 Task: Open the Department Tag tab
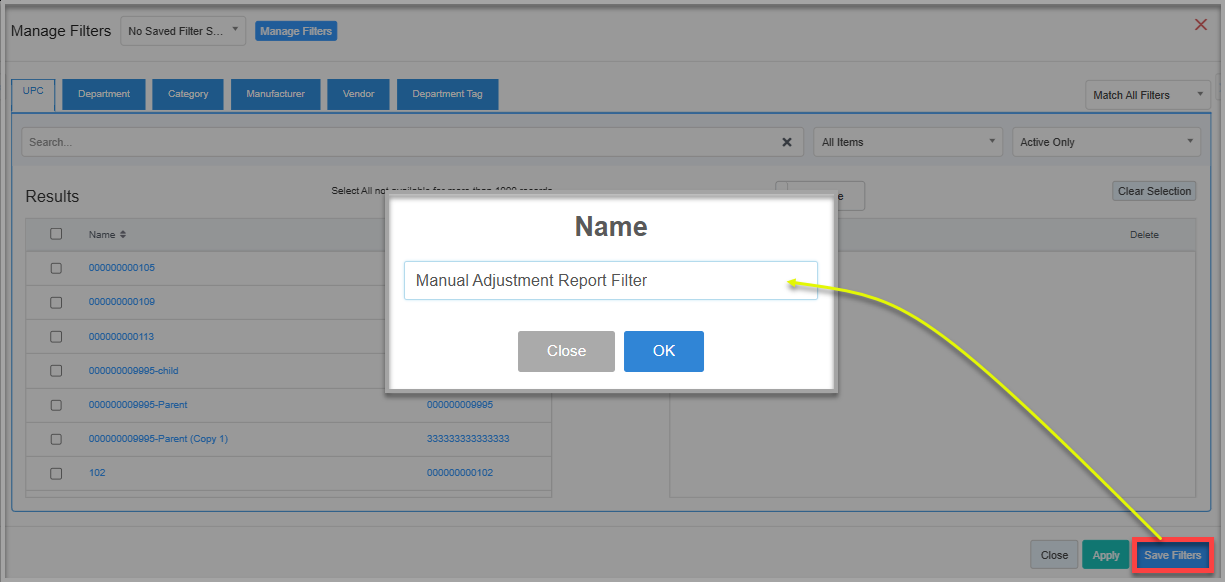tap(447, 94)
